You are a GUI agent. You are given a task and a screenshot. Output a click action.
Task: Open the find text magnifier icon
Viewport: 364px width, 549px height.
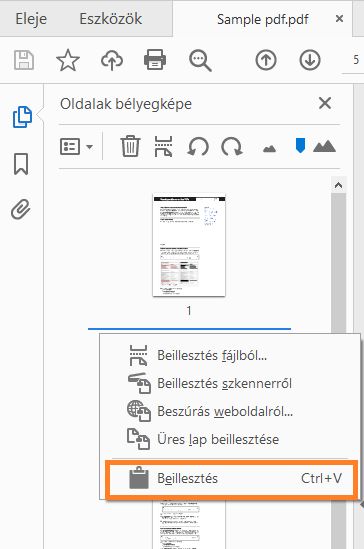pyautogui.click(x=200, y=61)
